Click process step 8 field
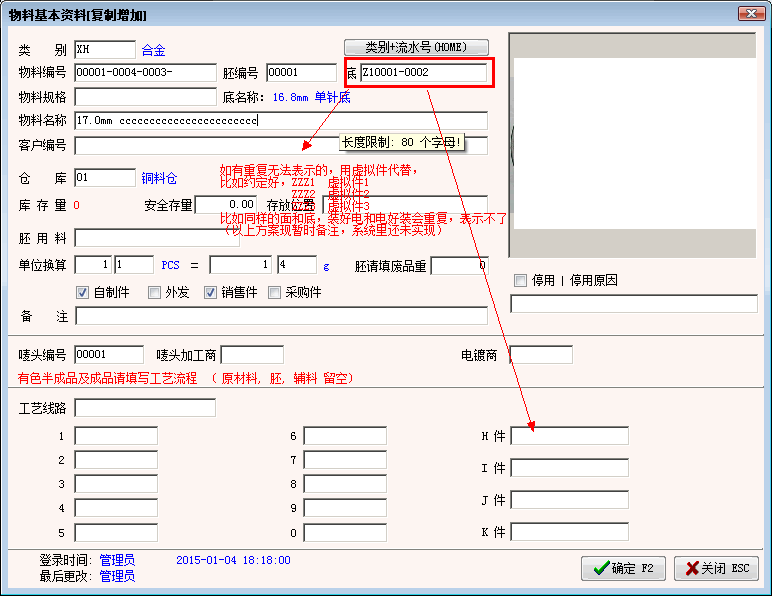This screenshot has width=772, height=596. coord(345,484)
